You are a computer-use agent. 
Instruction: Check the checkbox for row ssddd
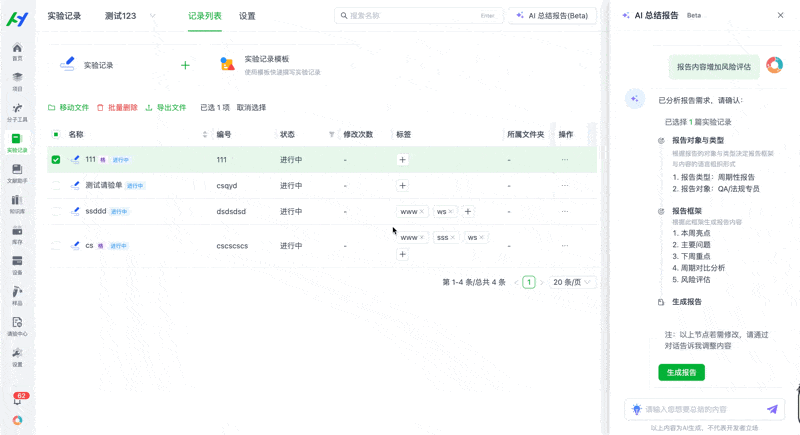tap(56, 211)
